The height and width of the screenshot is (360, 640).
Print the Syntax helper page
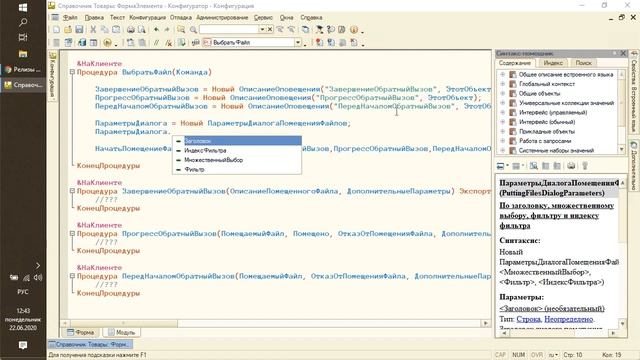pos(571,166)
